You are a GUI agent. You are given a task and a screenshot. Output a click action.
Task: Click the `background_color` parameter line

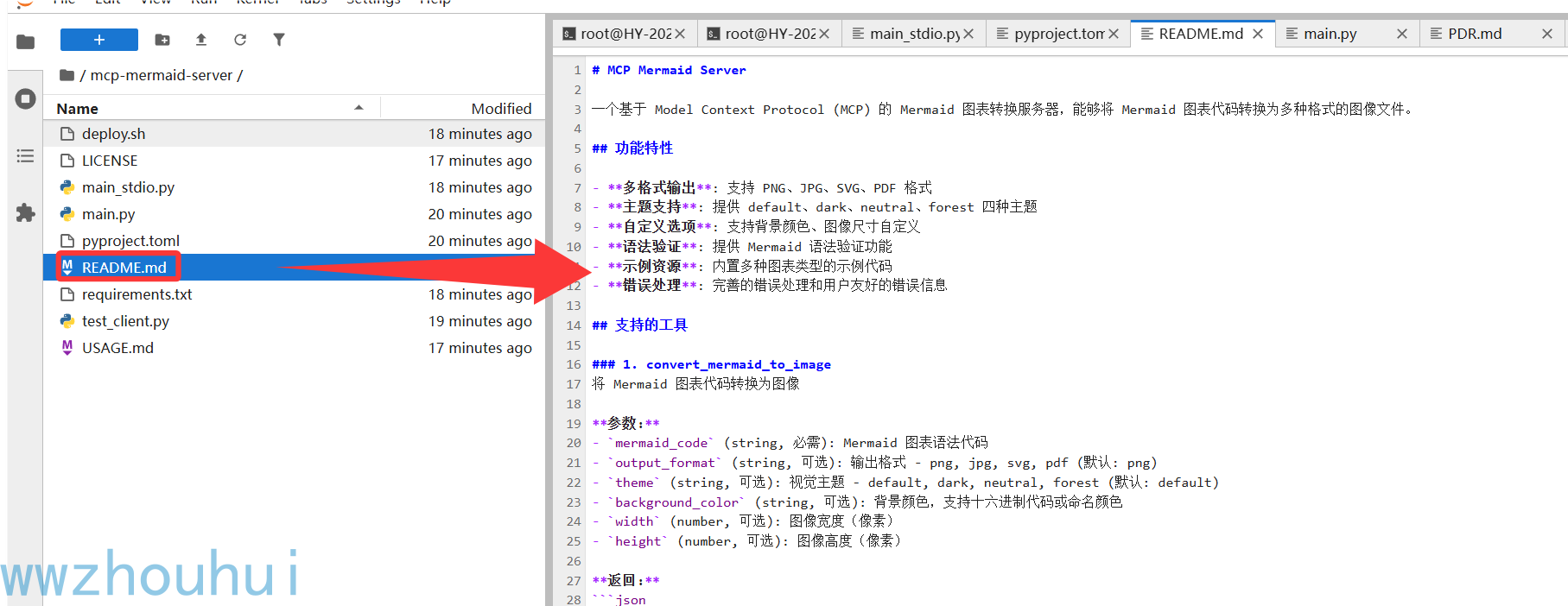pos(857,502)
